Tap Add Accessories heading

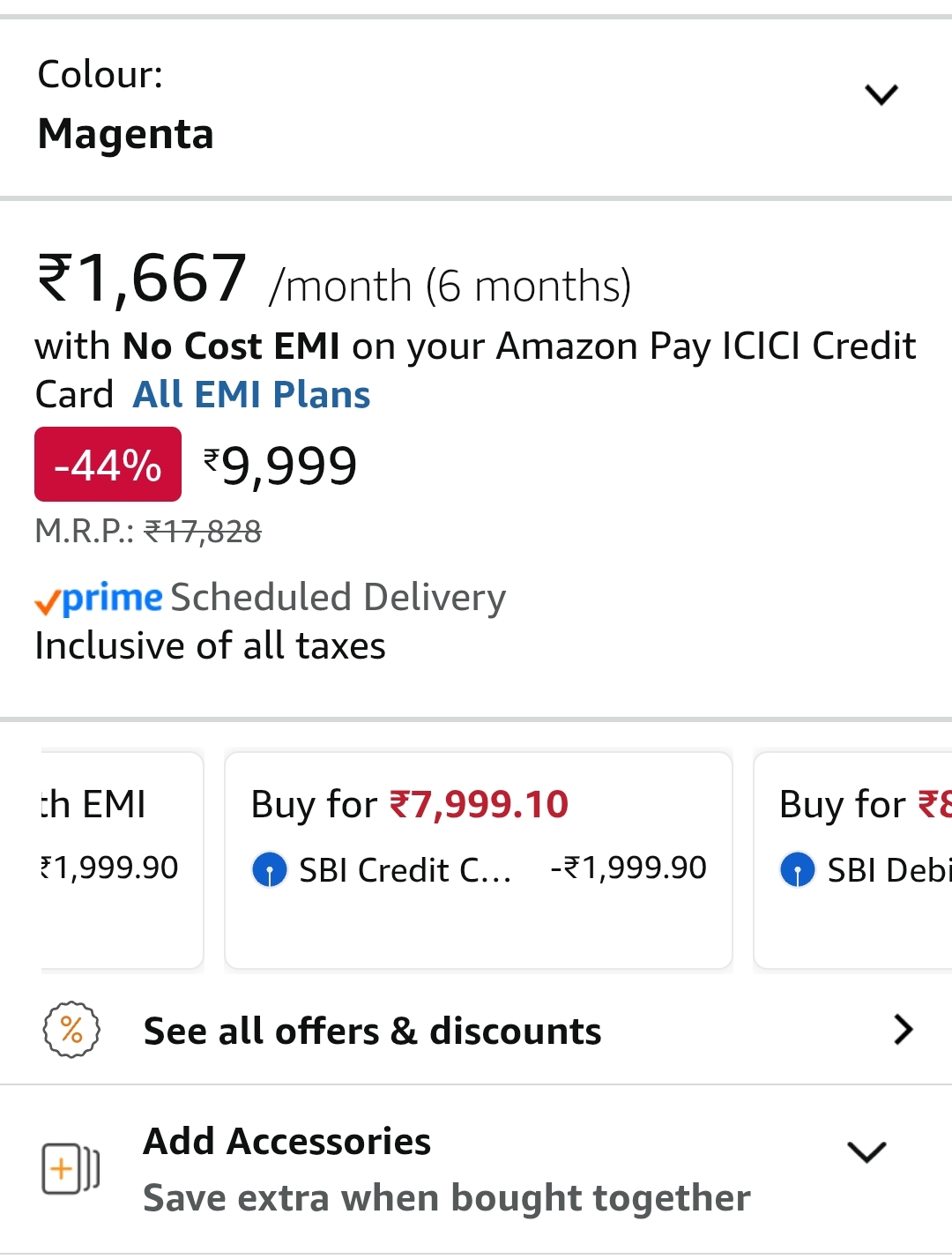pos(286,1141)
